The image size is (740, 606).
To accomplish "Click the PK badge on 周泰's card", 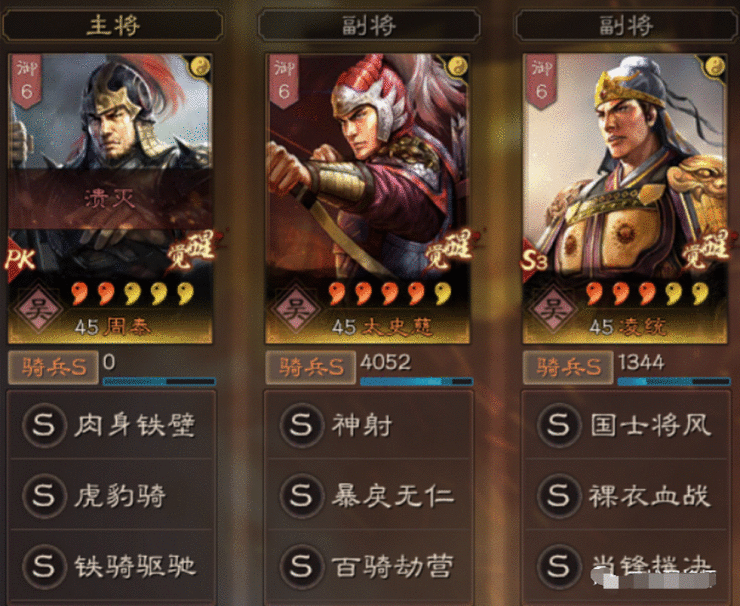I will coord(20,261).
